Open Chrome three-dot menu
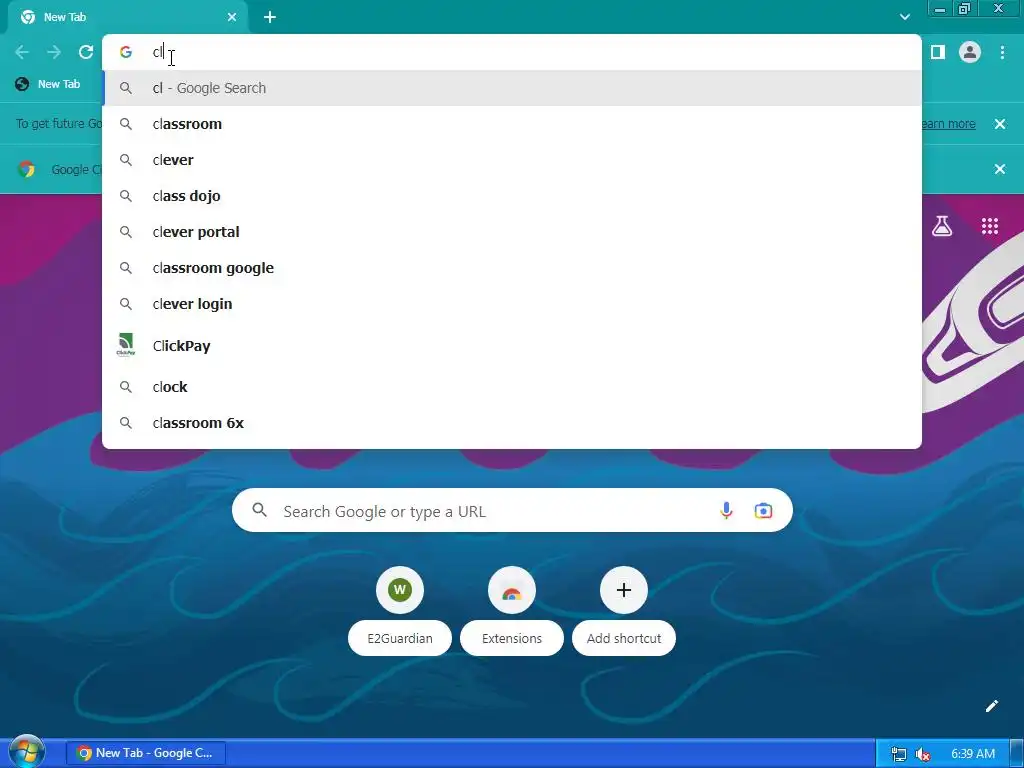This screenshot has height=768, width=1024. pyautogui.click(x=1002, y=52)
